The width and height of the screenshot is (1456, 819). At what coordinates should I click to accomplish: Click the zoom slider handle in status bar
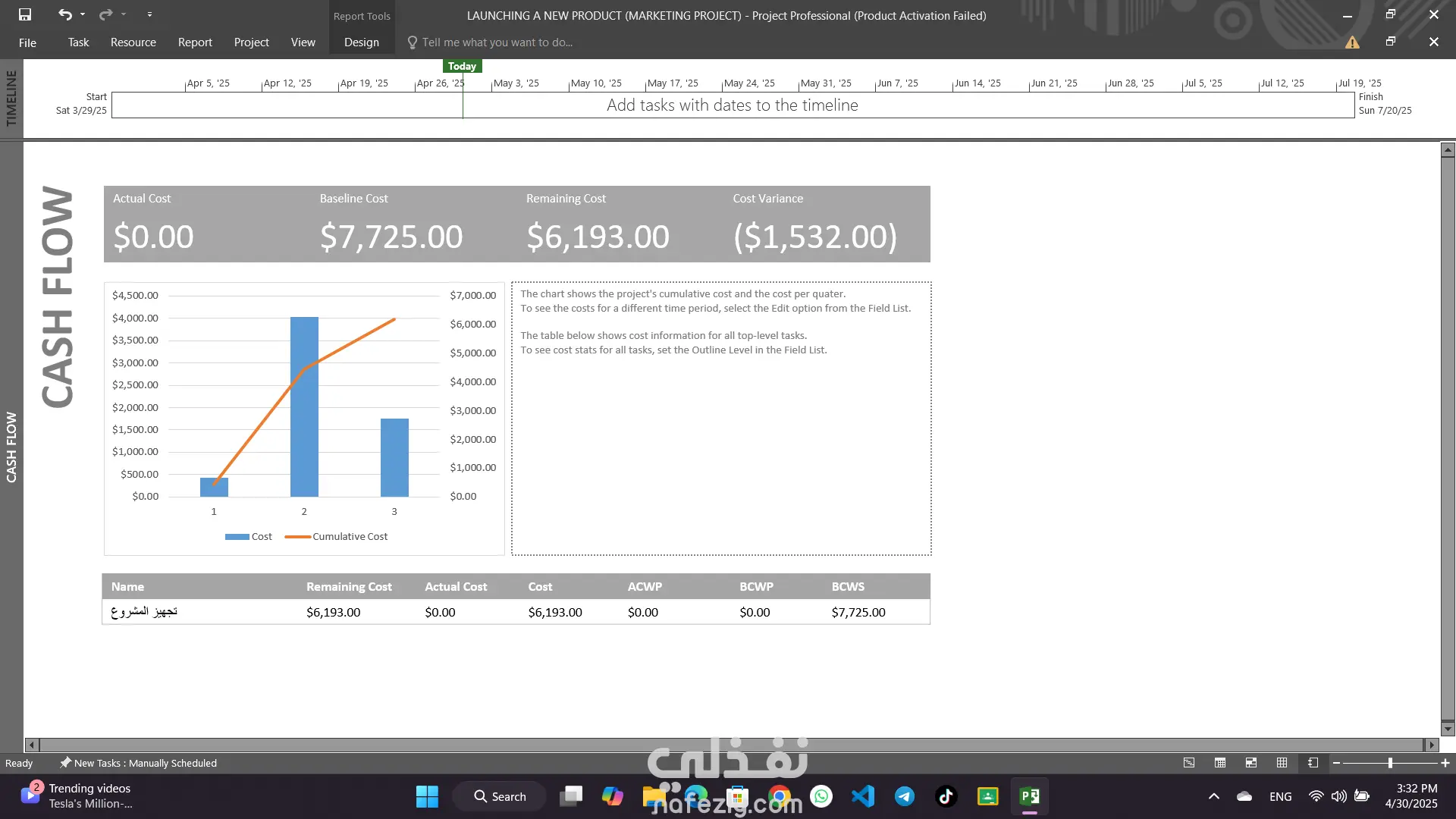[x=1390, y=763]
